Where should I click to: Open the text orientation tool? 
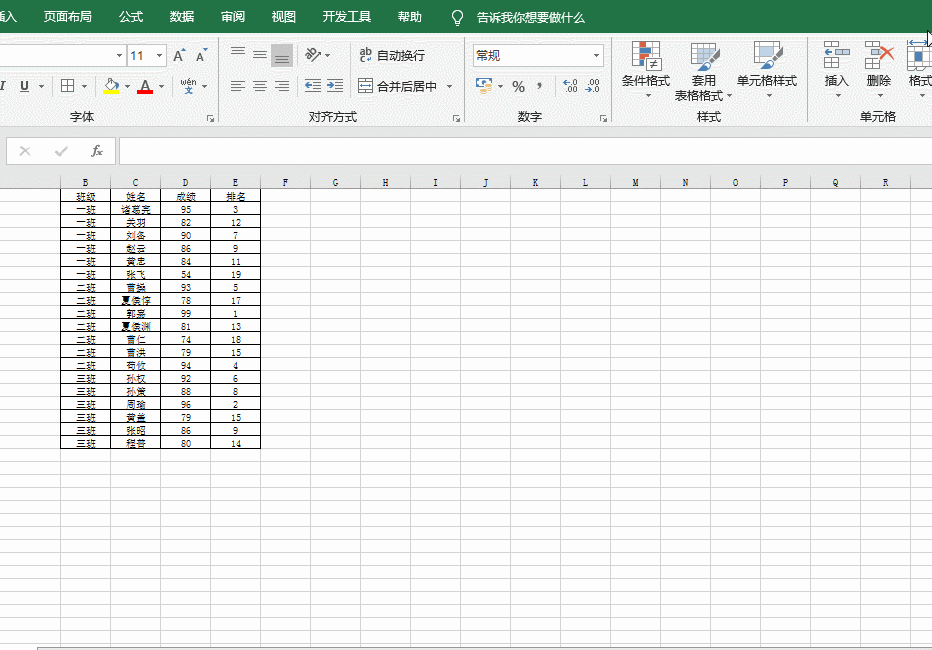click(313, 55)
